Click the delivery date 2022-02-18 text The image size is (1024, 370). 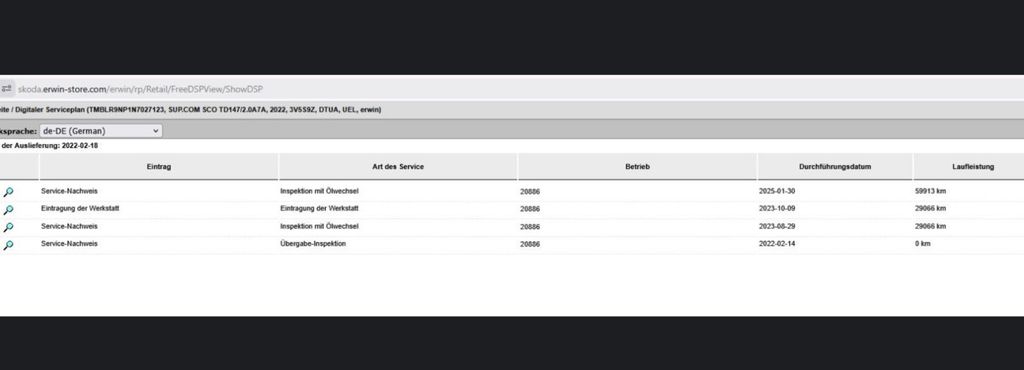[80, 146]
